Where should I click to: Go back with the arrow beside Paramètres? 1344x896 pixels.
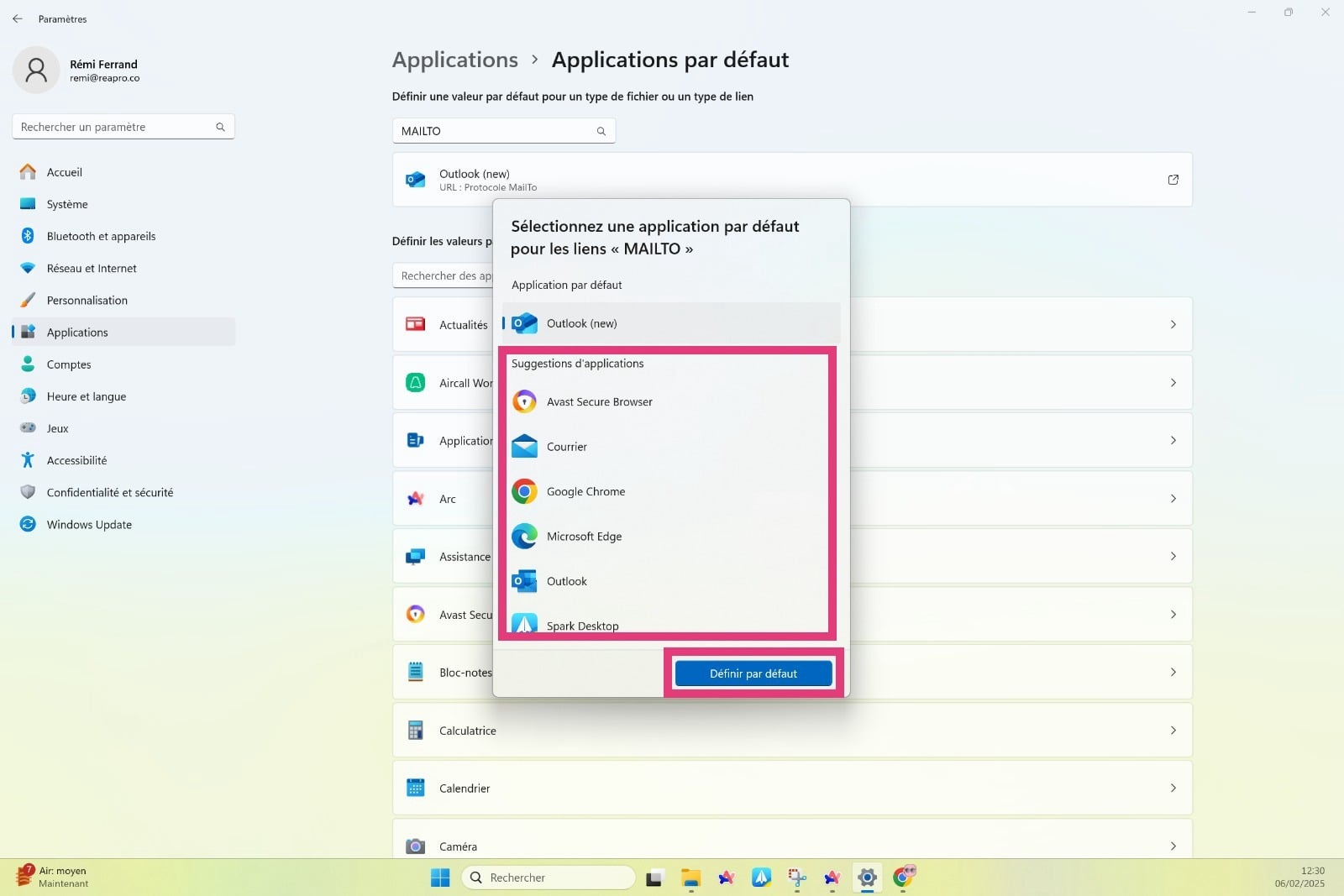(x=18, y=18)
